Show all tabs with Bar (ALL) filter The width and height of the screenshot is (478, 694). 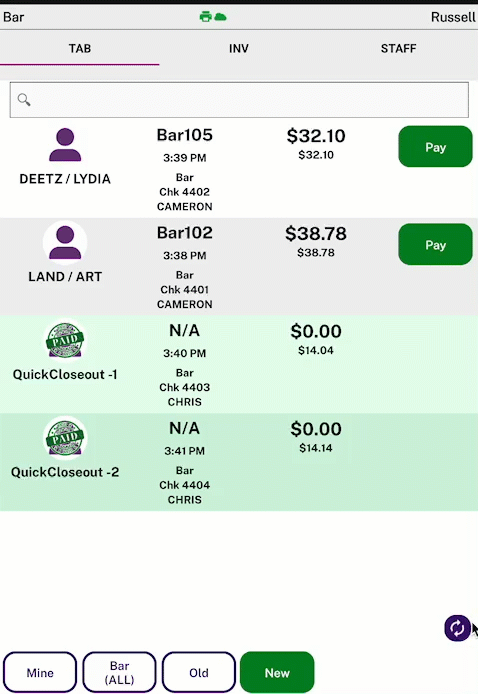click(x=120, y=672)
